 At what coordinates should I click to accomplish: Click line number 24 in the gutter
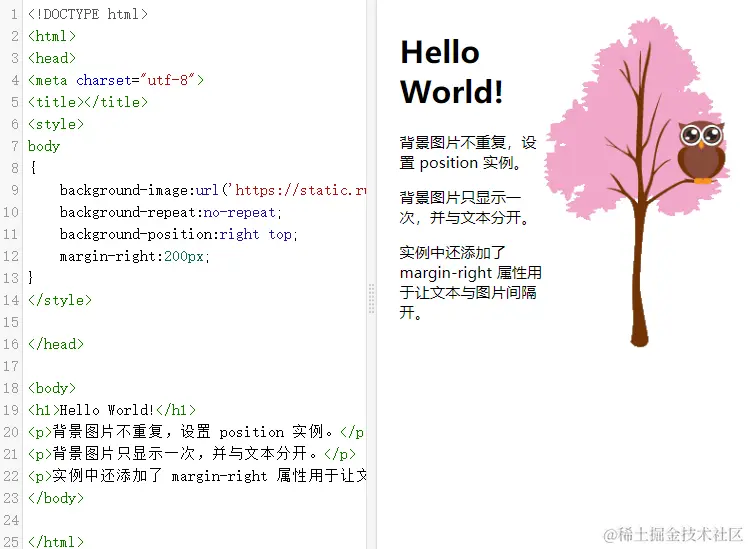tap(11, 519)
